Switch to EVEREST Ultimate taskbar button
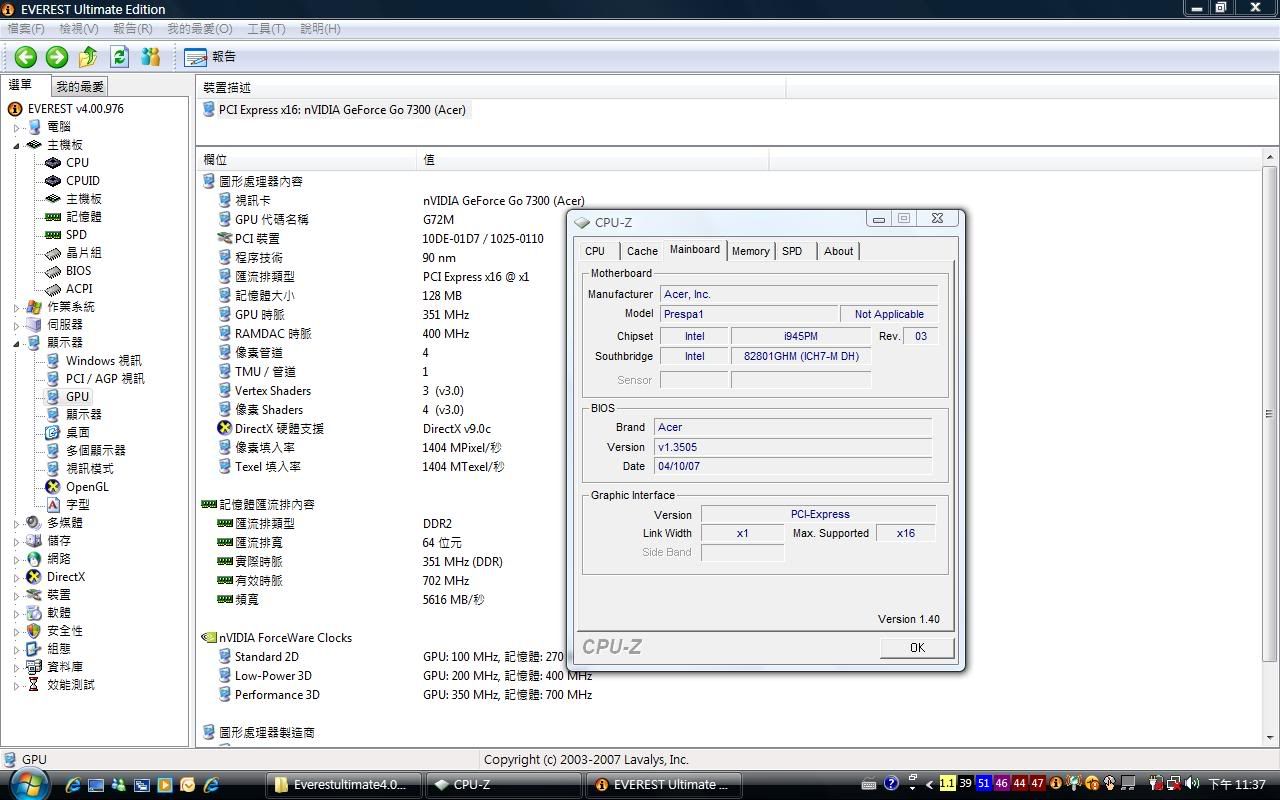 pos(664,785)
